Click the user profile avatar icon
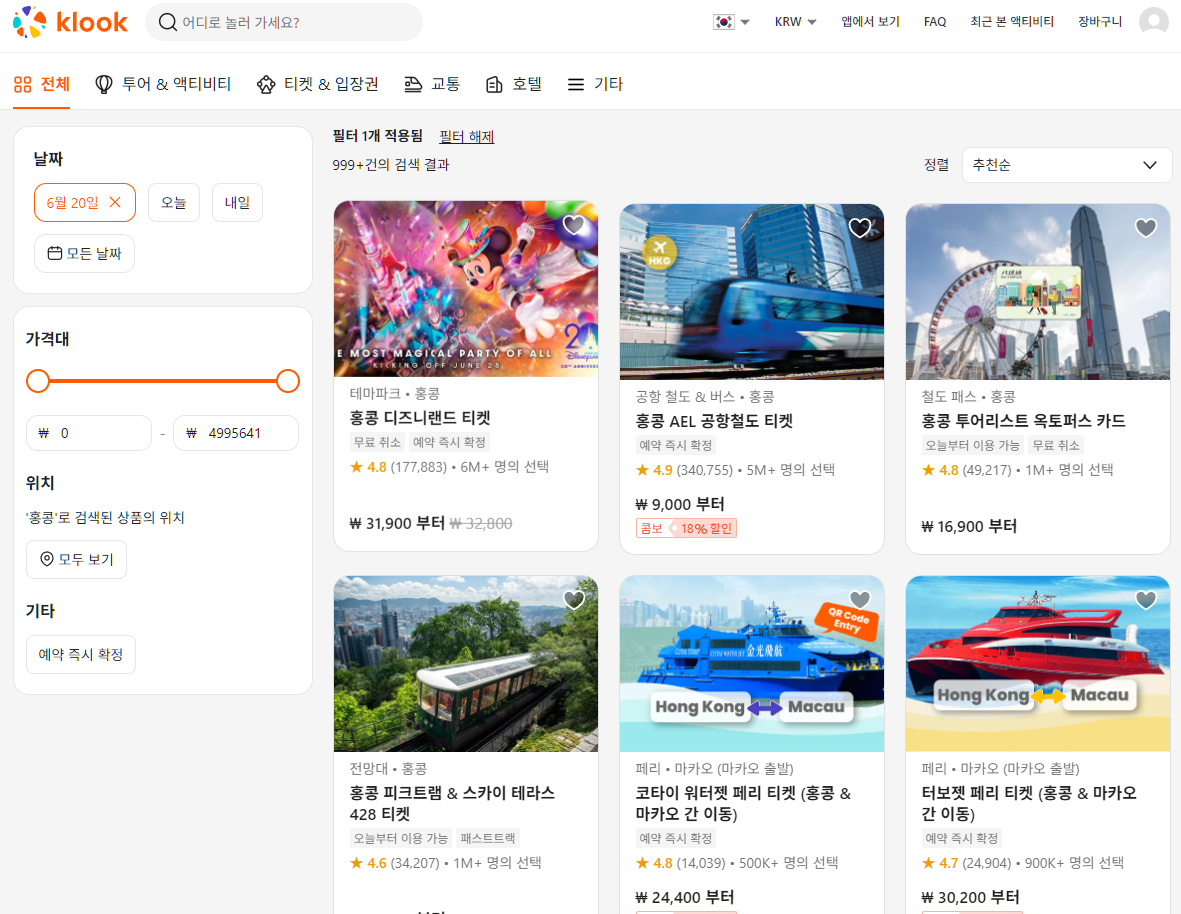The image size is (1181, 914). tap(1153, 22)
